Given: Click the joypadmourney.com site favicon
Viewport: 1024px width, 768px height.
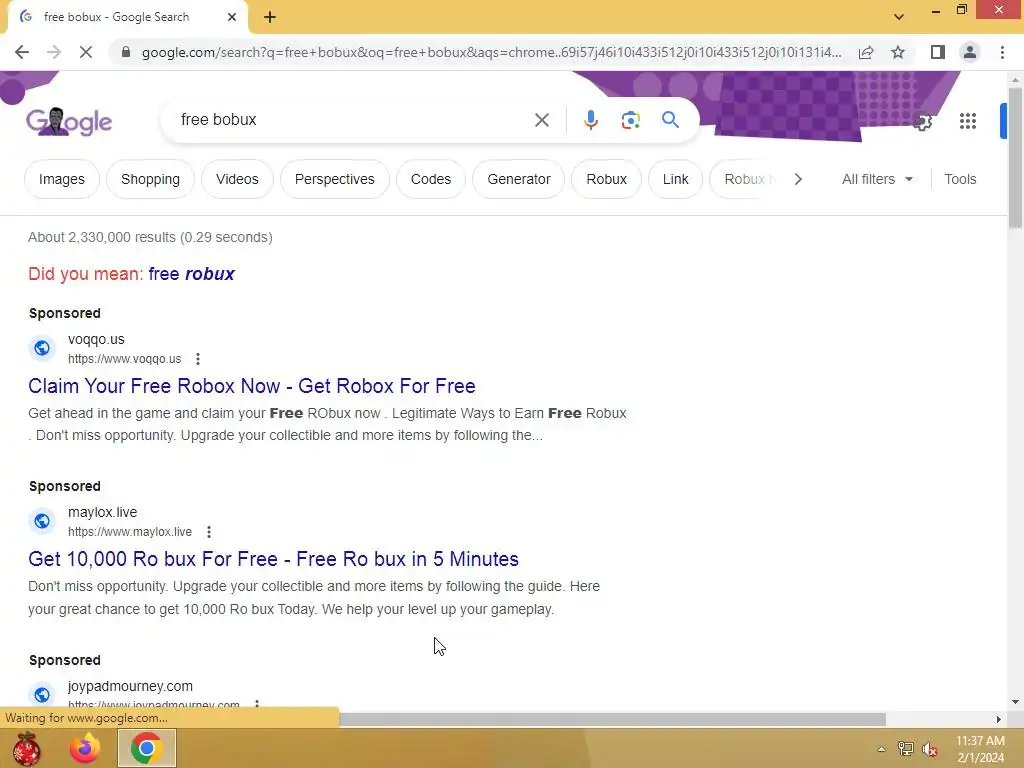Looking at the screenshot, I should point(42,695).
